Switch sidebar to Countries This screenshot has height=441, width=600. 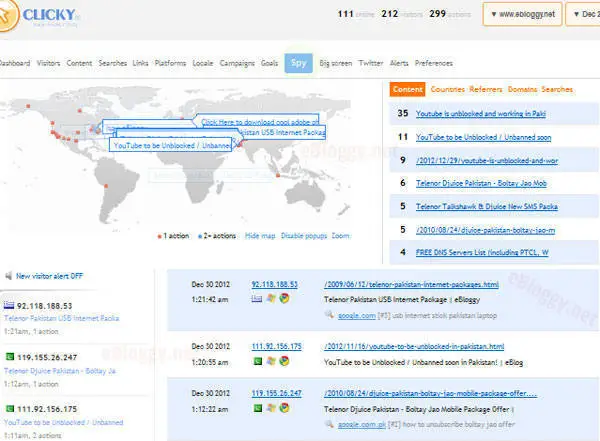coord(447,89)
